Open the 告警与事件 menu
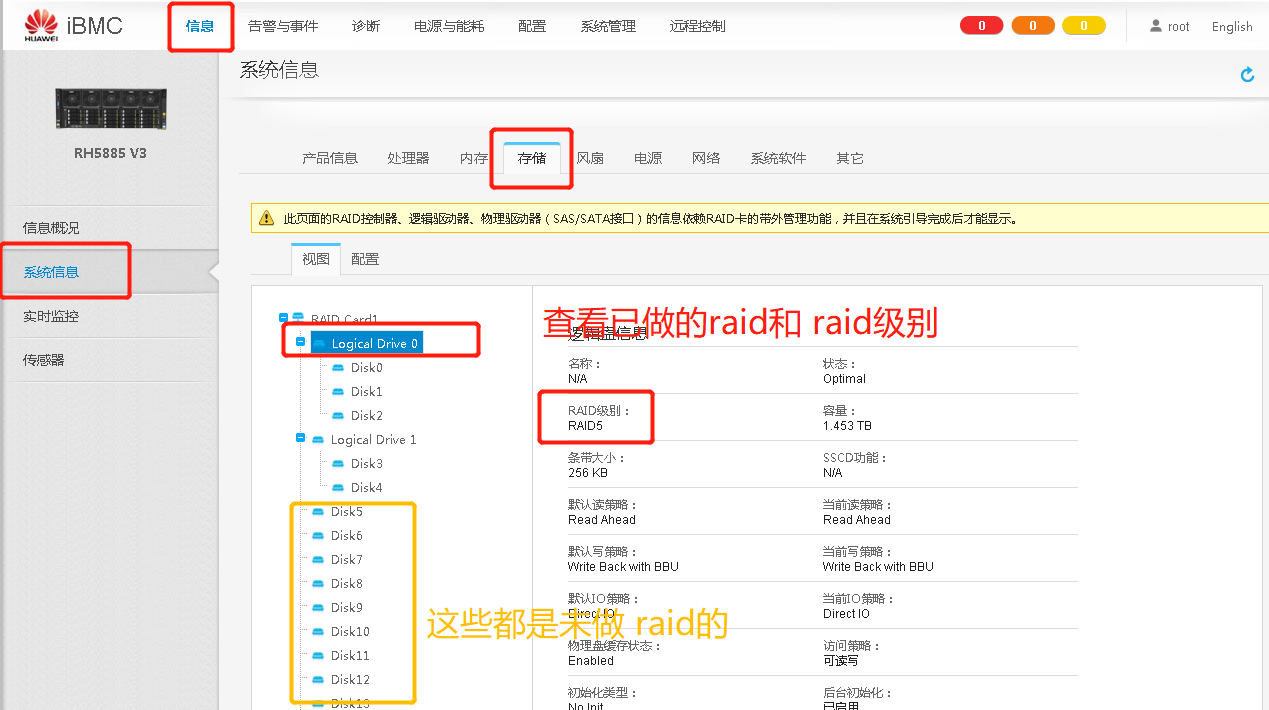The width and height of the screenshot is (1269, 710). tap(283, 26)
